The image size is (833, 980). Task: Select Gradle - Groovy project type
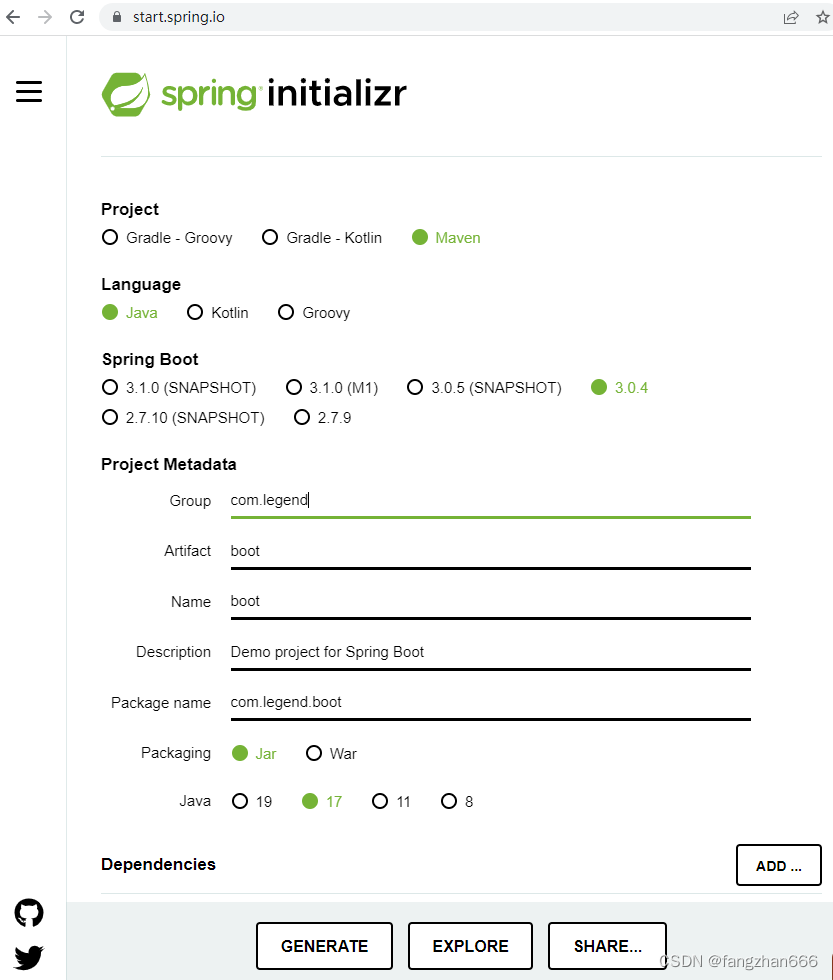pyautogui.click(x=167, y=238)
